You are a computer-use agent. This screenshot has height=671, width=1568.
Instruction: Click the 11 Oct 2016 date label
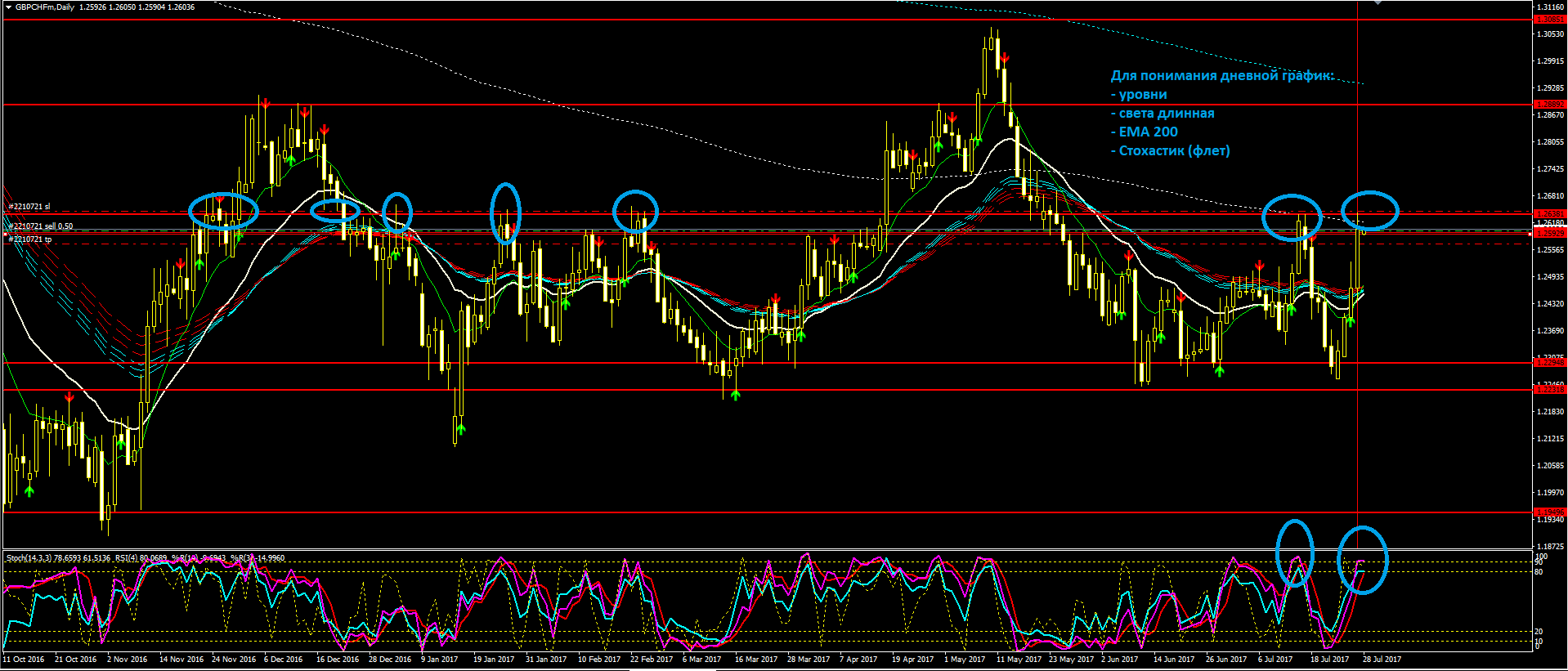25,659
